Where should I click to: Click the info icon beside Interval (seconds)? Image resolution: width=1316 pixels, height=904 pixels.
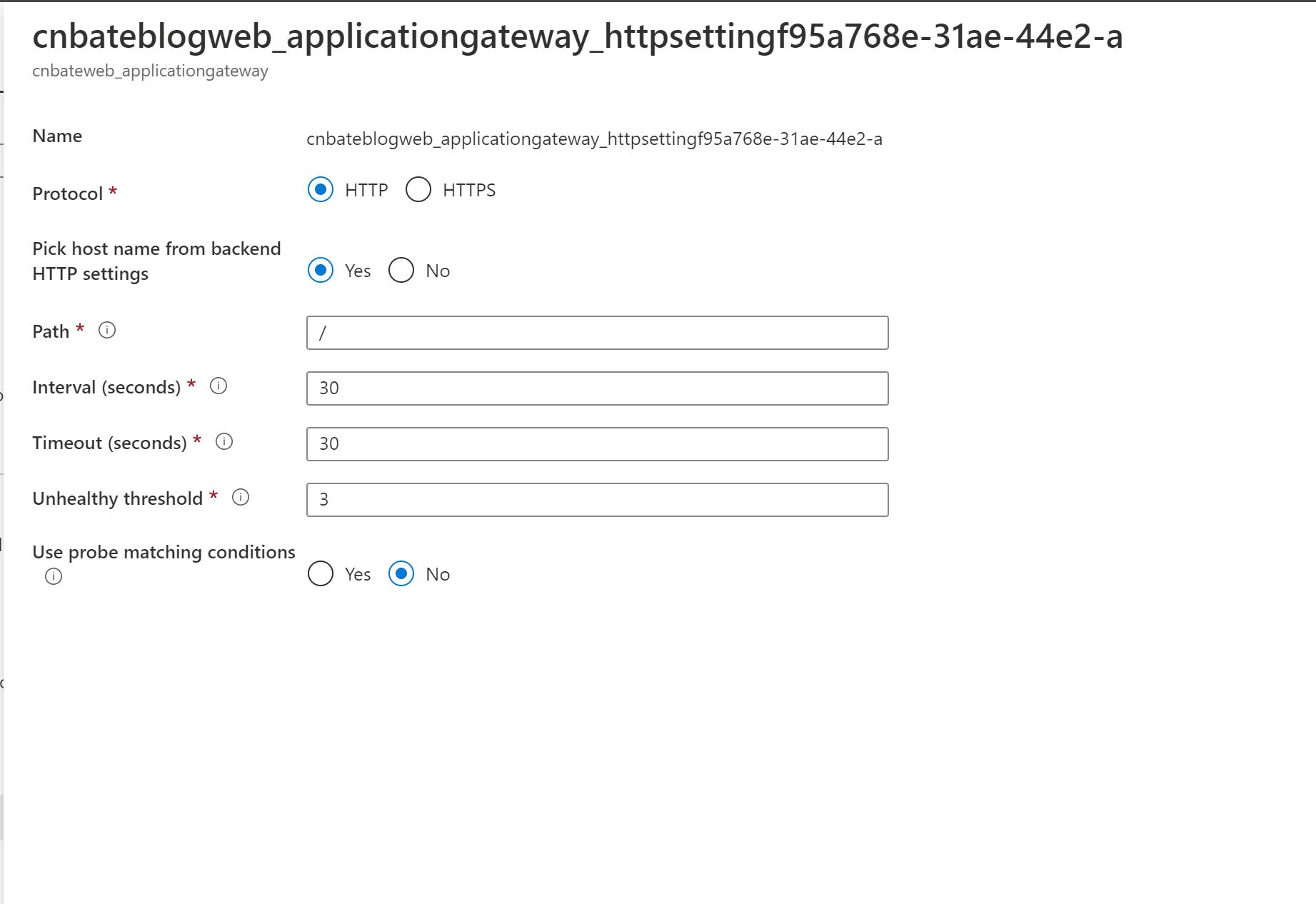point(220,386)
